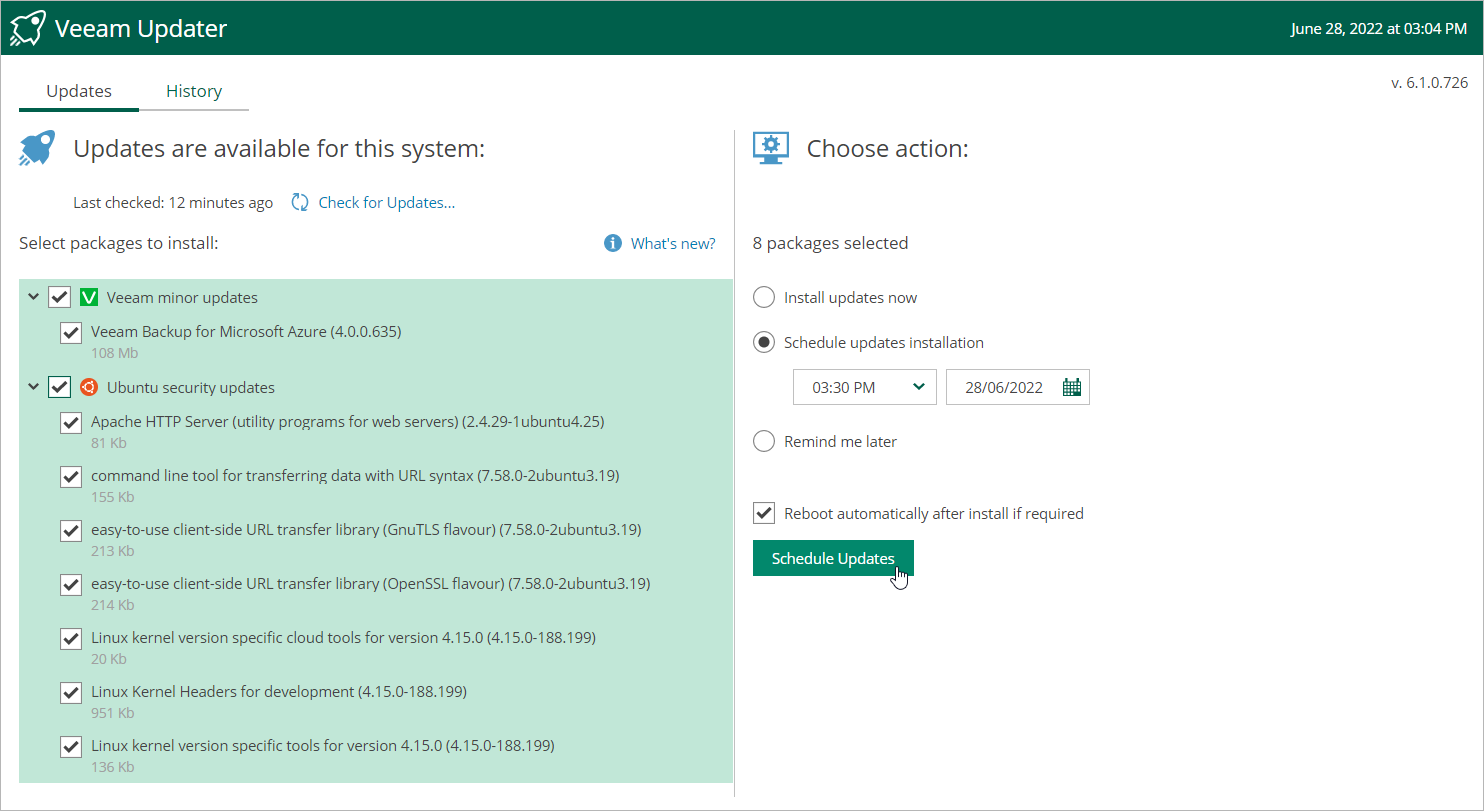Uncheck Linux Kernel Headers for development
Screen dimensions: 1484x811
click(x=71, y=692)
